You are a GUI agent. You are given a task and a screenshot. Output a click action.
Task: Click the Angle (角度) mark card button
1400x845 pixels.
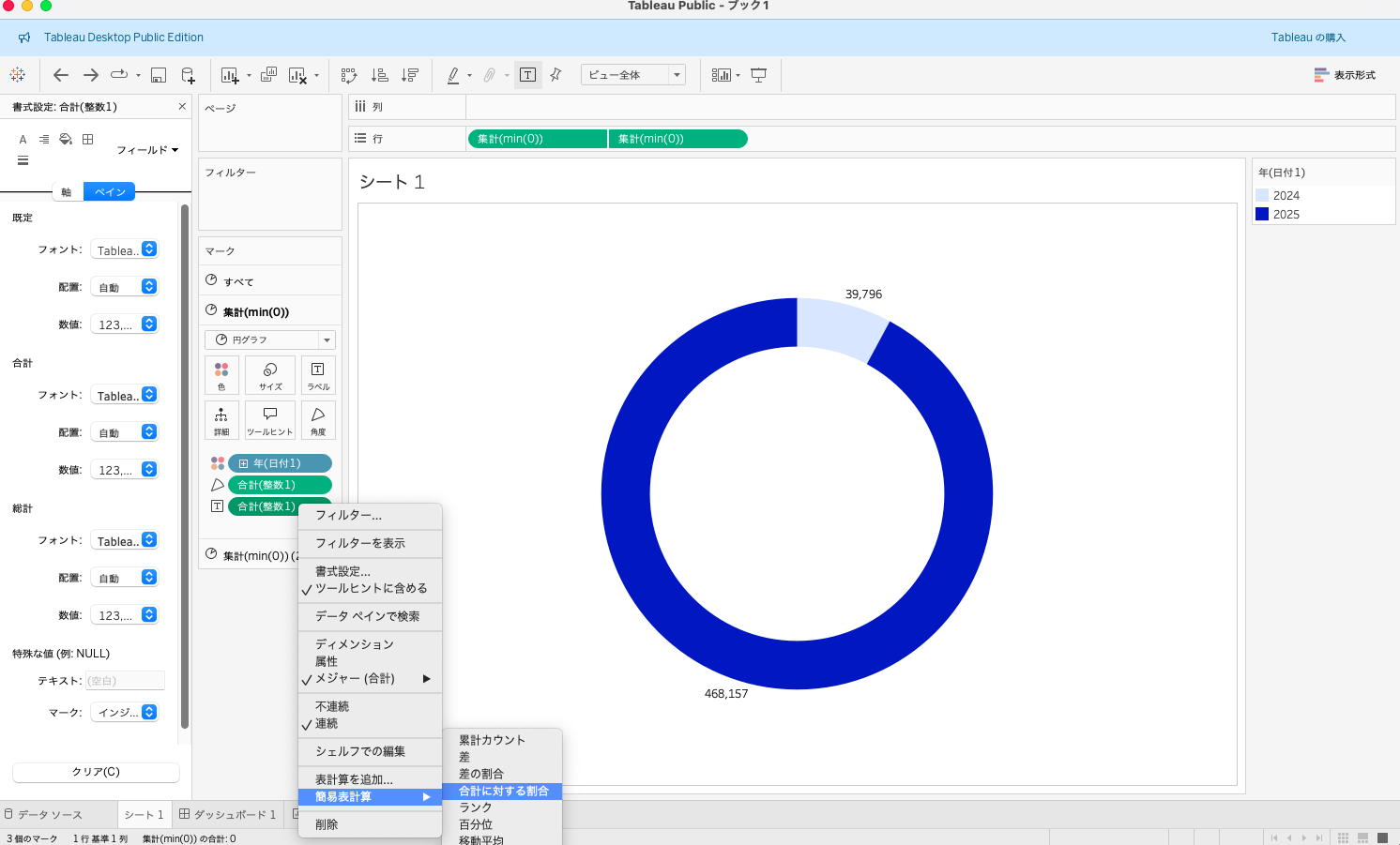click(318, 420)
